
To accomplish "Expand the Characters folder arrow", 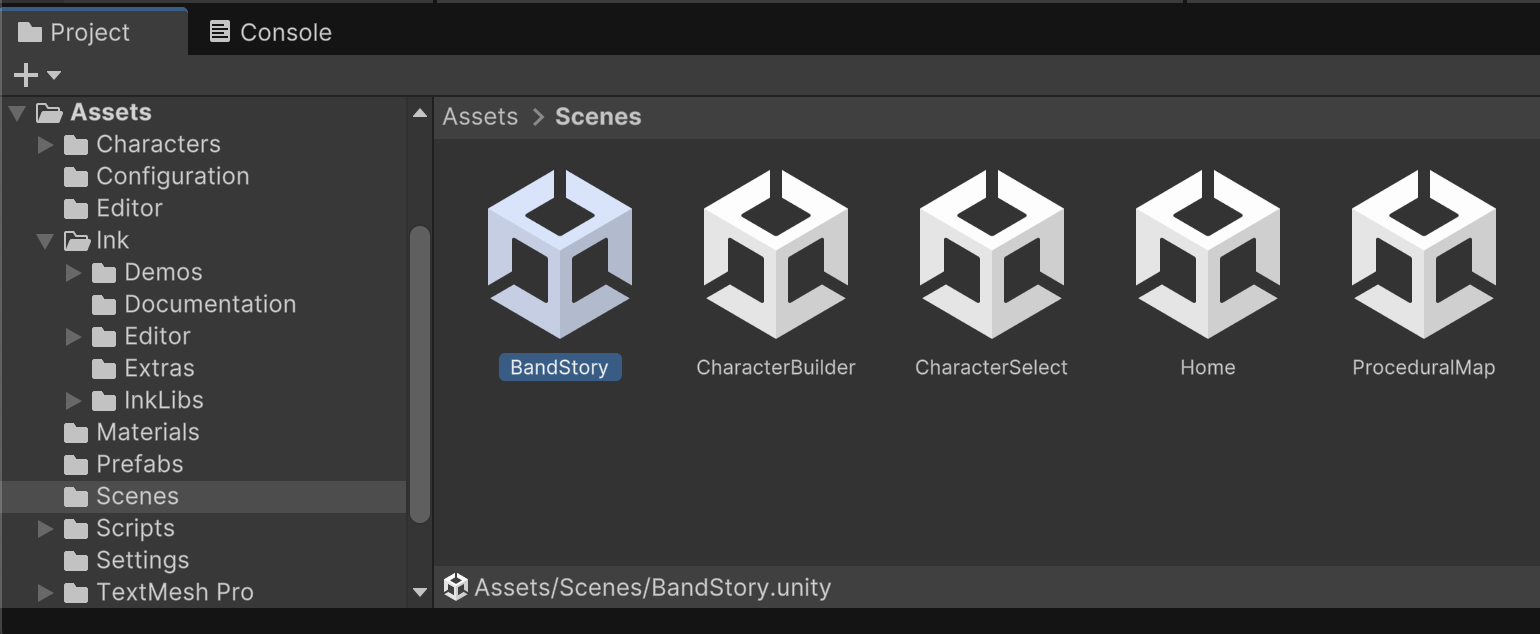I will (45, 145).
